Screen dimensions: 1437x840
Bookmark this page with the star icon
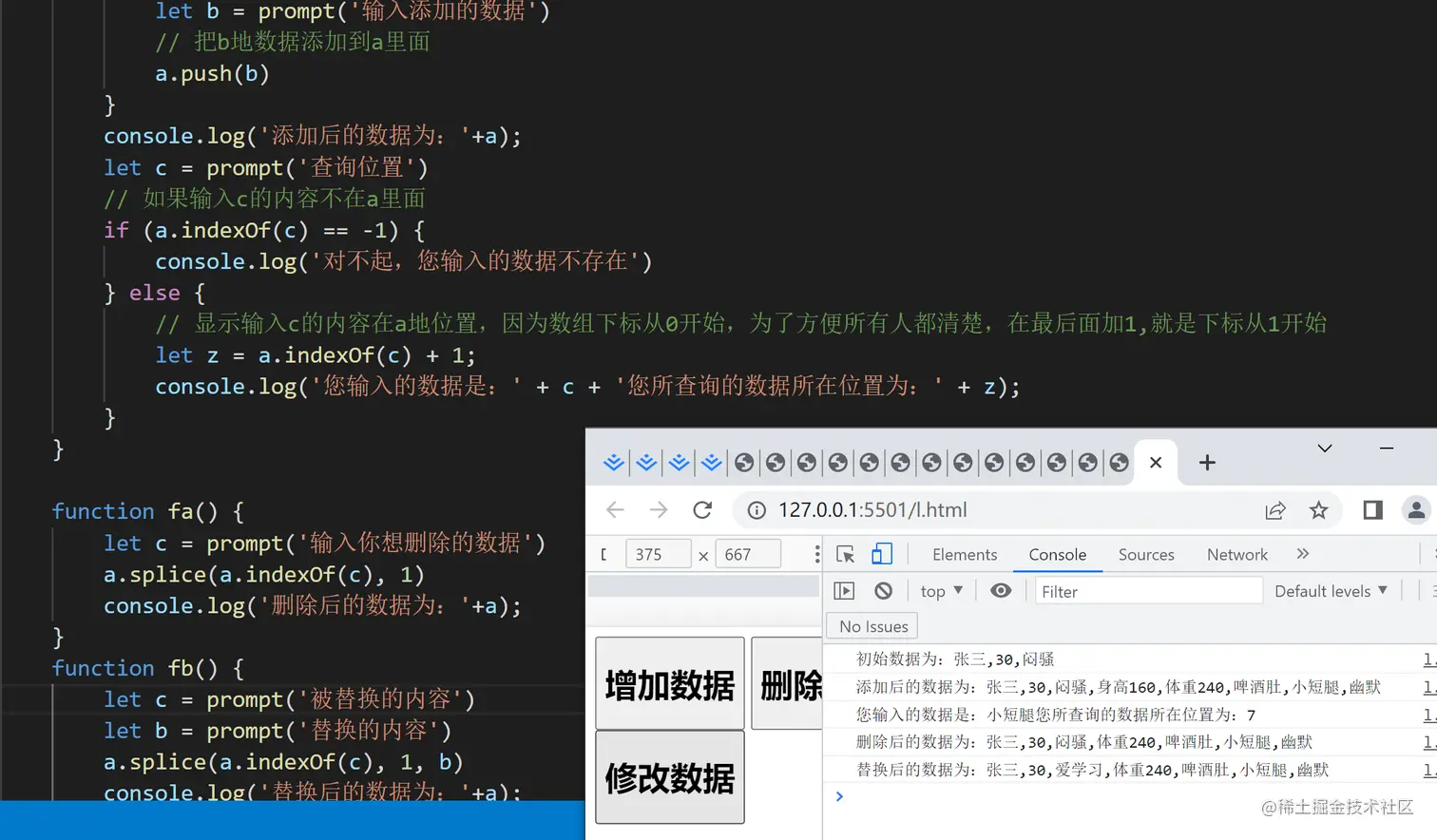click(1319, 510)
